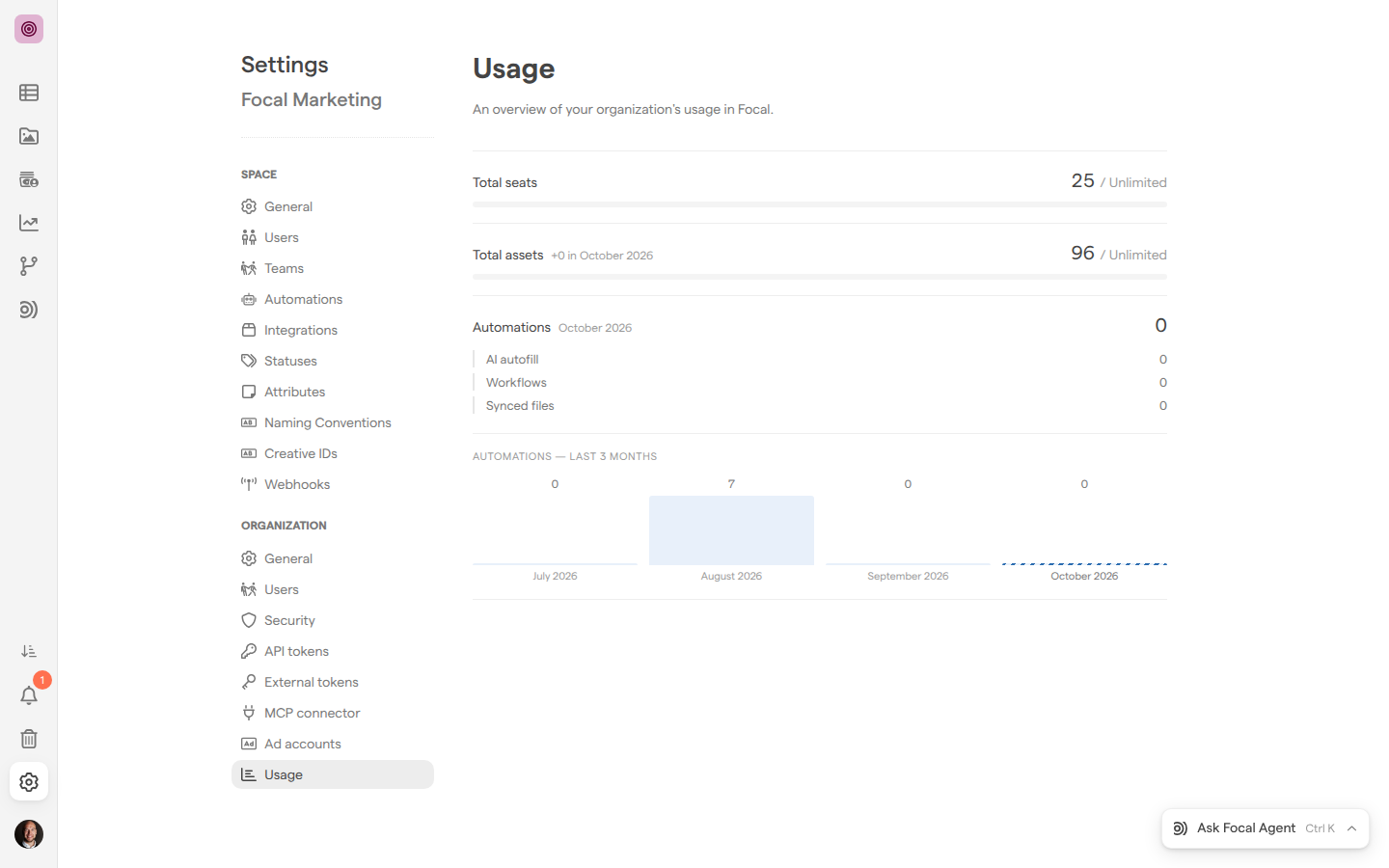The width and height of the screenshot is (1389, 868).
Task: Click the 'Synced files' row label
Action: (520, 406)
